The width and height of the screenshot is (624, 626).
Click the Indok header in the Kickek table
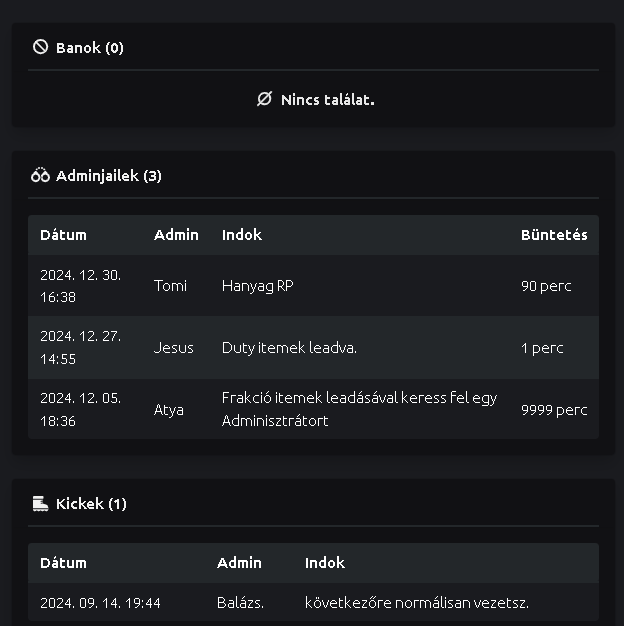tap(324, 563)
